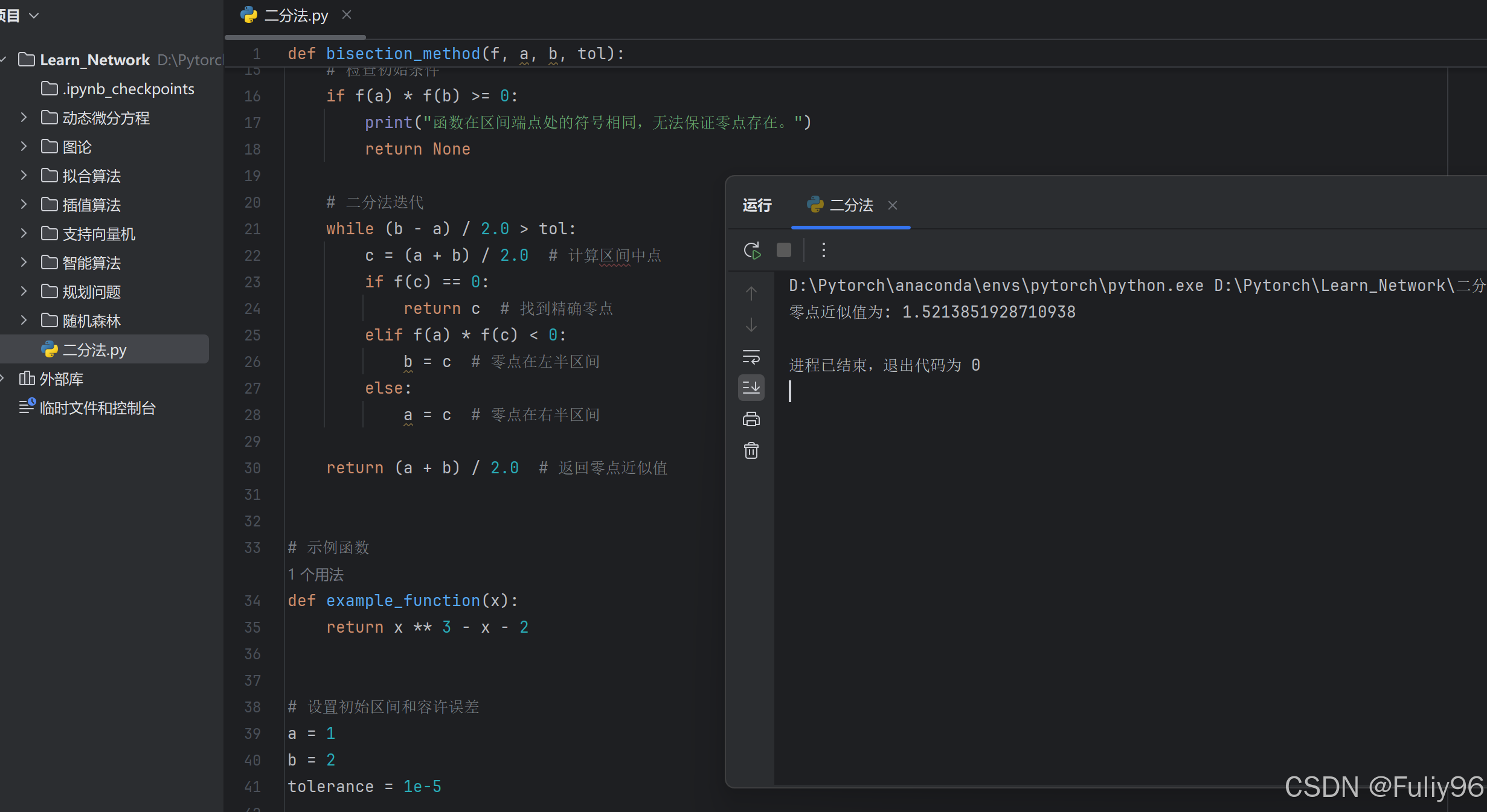The height and width of the screenshot is (812, 1487).
Task: Click the '1 个用法' usages hint
Action: tap(316, 574)
